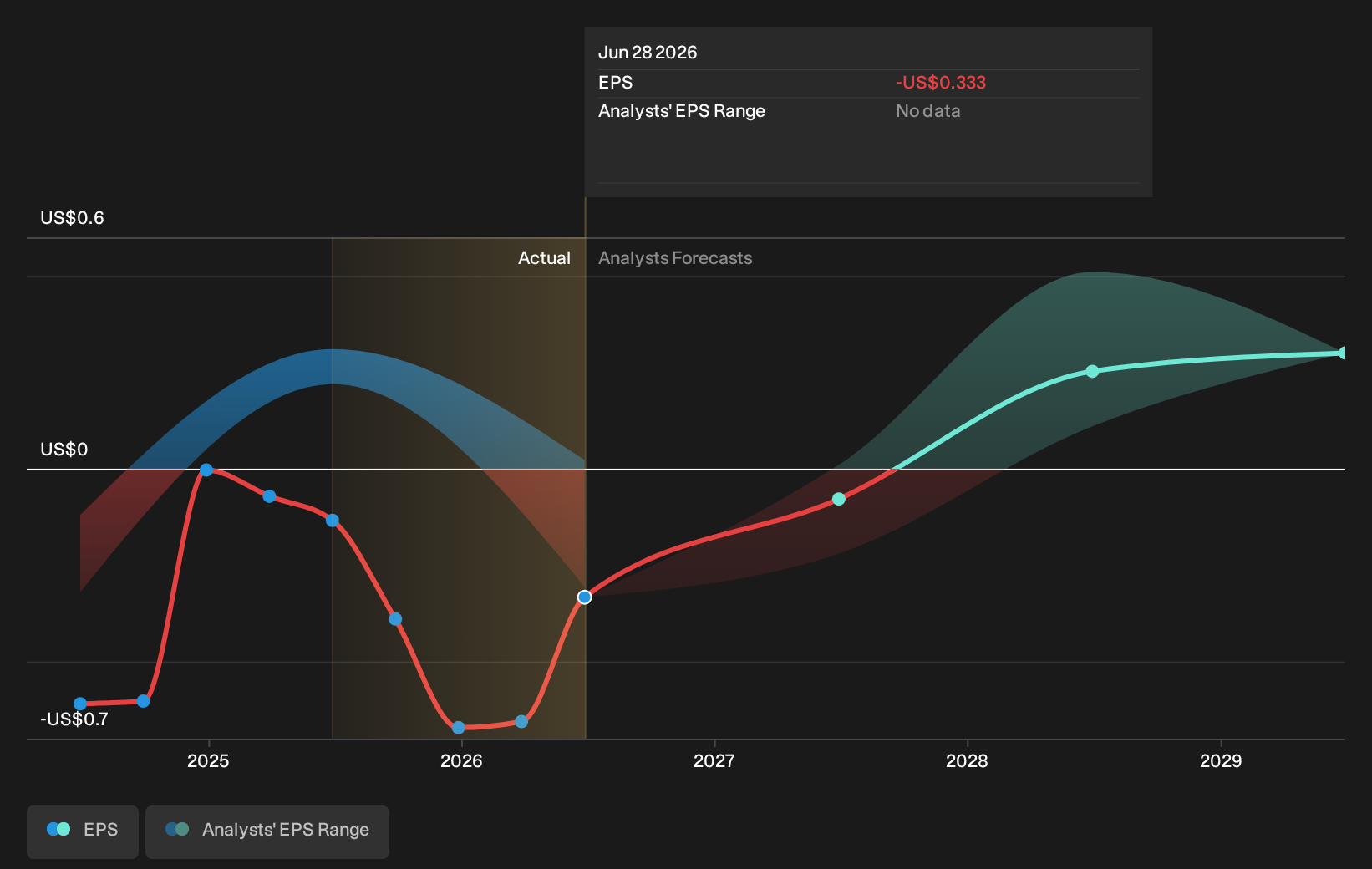This screenshot has width=1372, height=869.
Task: Click the US$0.6 y-axis label
Action: coord(72,218)
